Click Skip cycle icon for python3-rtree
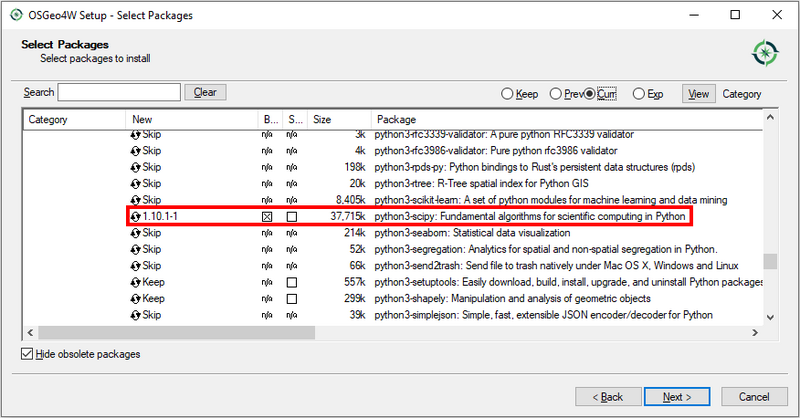 [x=136, y=184]
